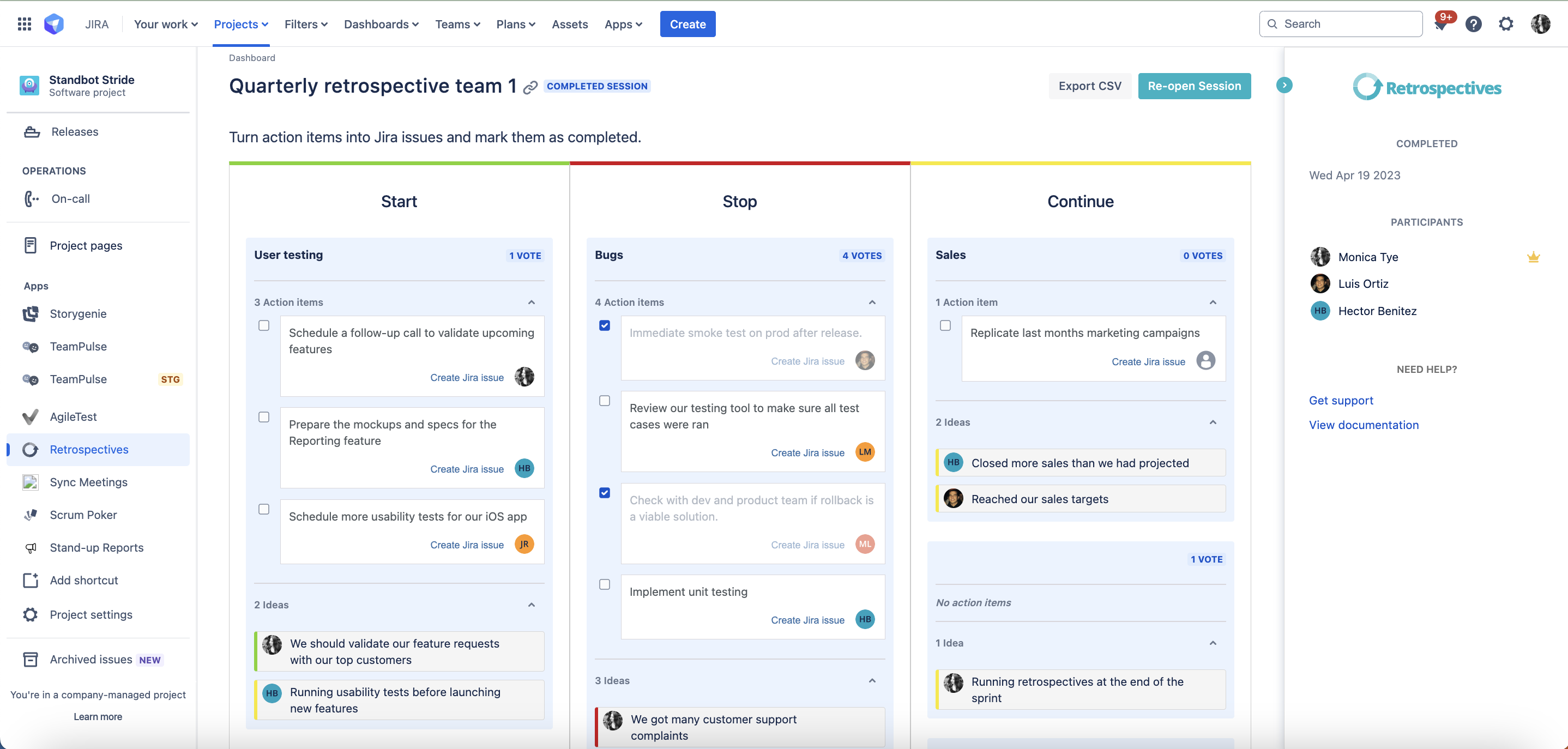
Task: Open the Filters menu
Action: [x=305, y=24]
